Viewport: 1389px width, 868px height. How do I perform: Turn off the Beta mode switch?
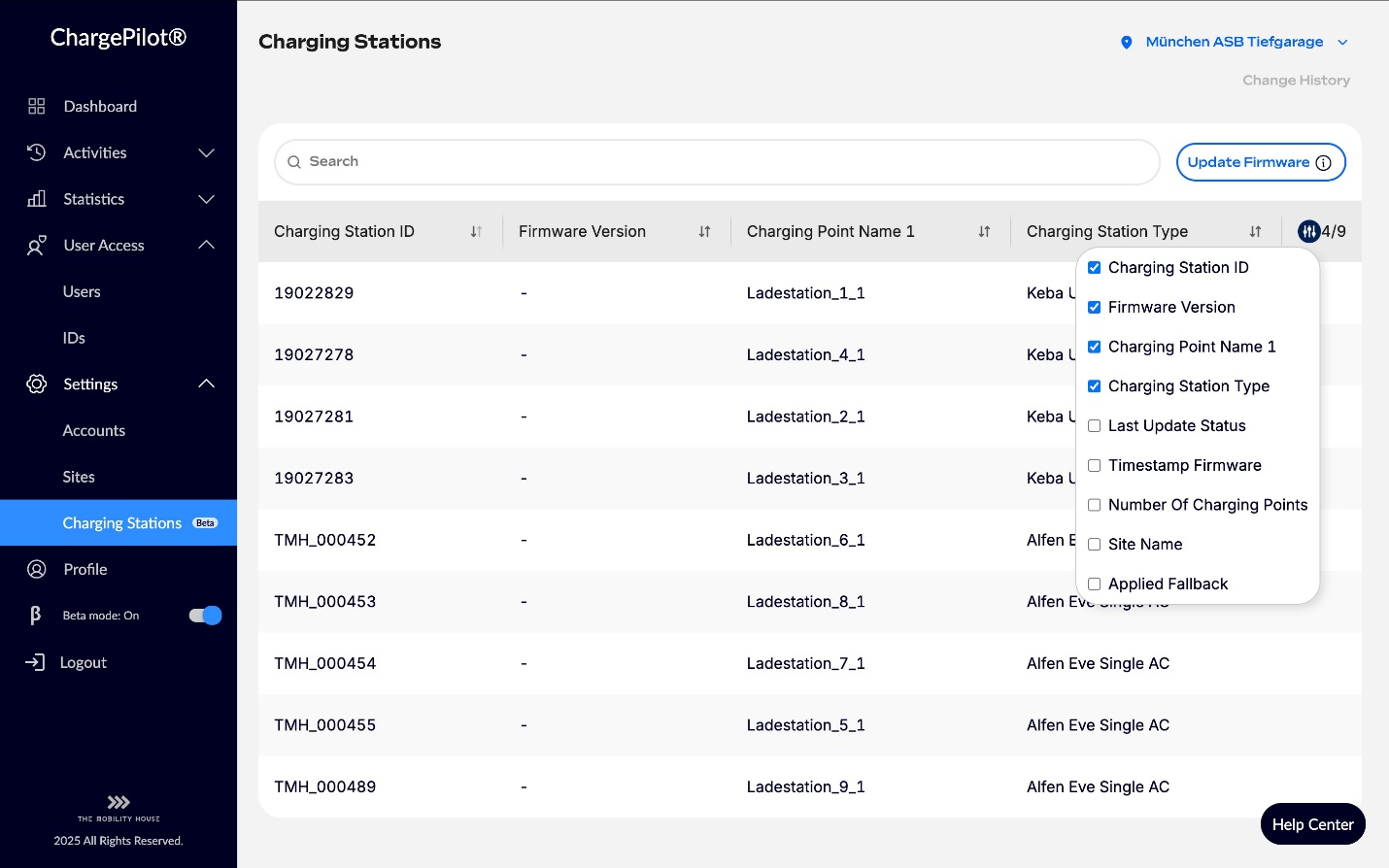[x=205, y=615]
